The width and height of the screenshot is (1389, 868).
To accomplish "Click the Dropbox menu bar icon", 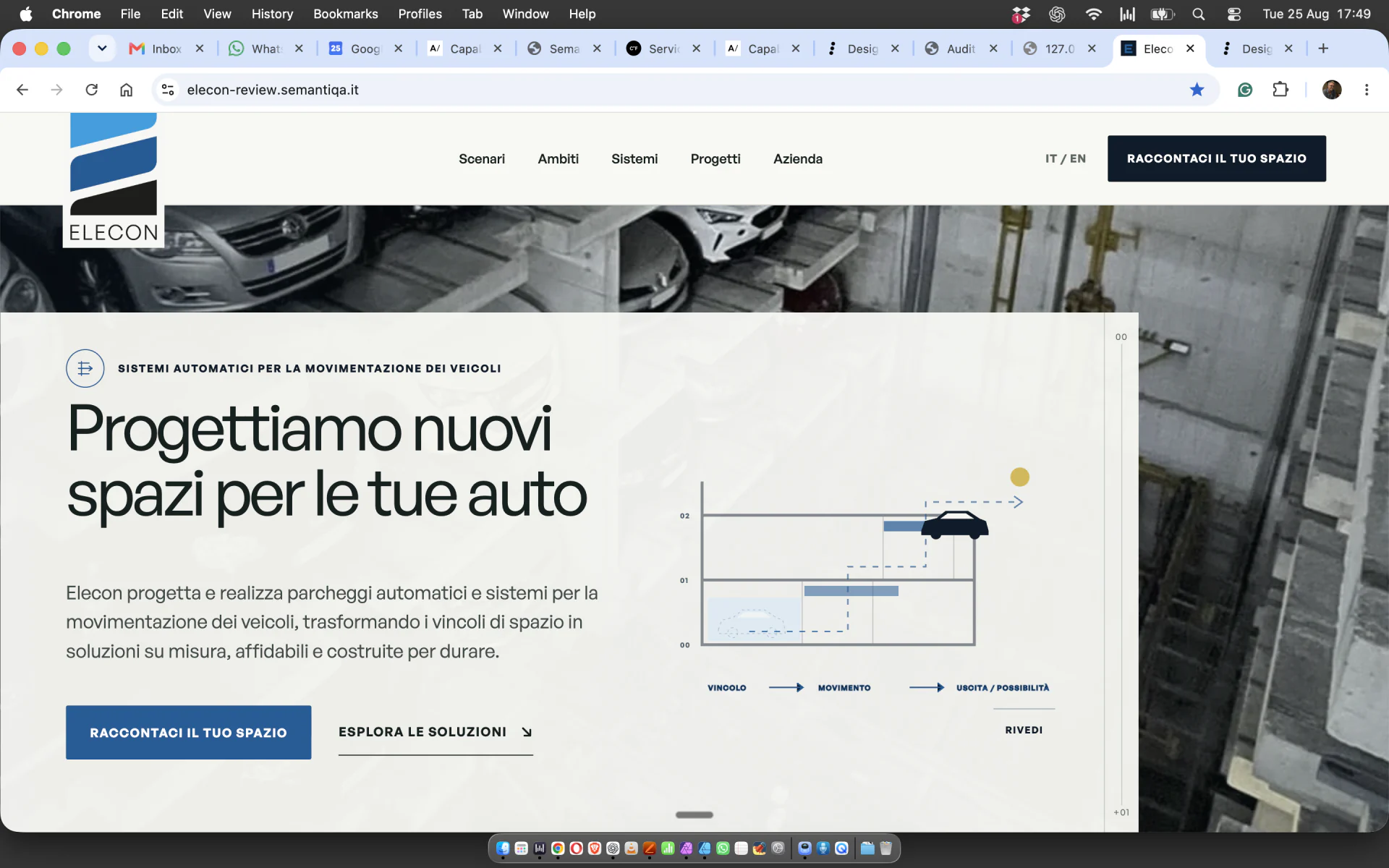I will click(1021, 14).
